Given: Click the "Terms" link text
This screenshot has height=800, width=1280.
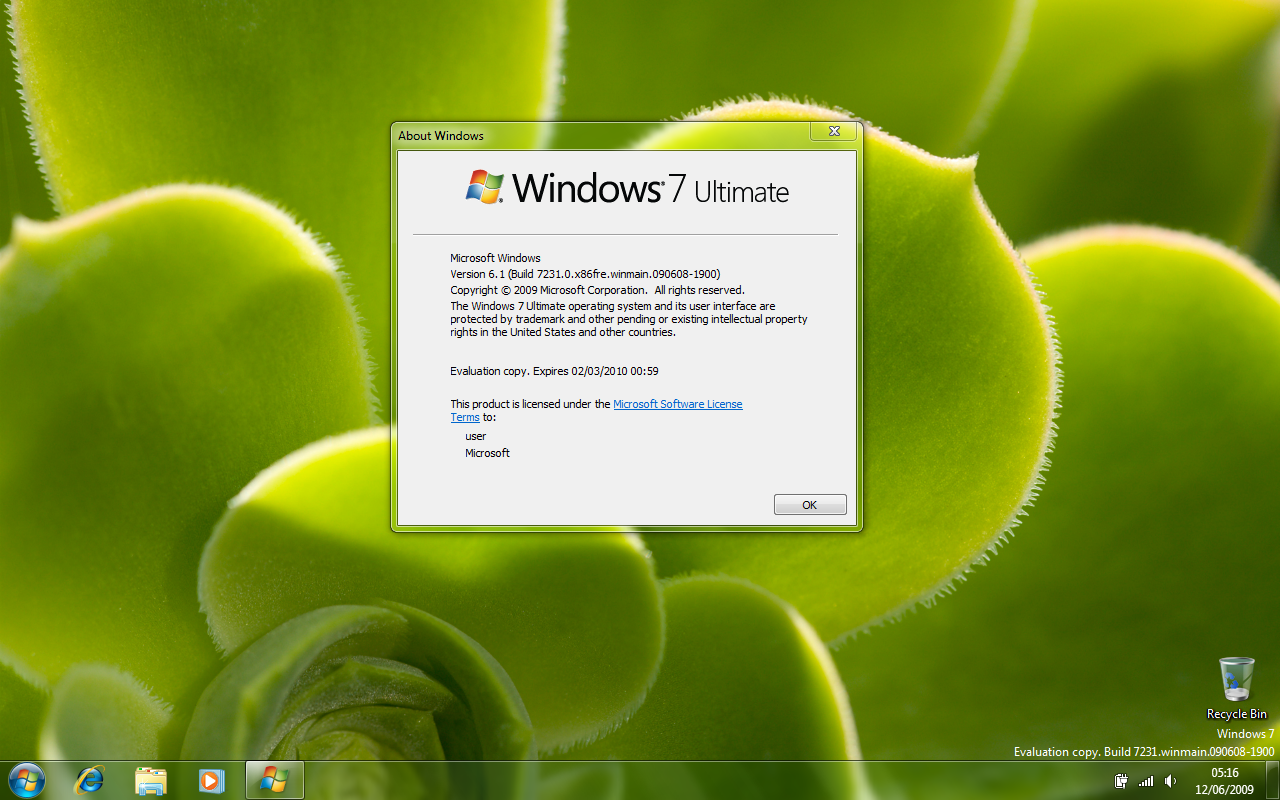Looking at the screenshot, I should 465,417.
